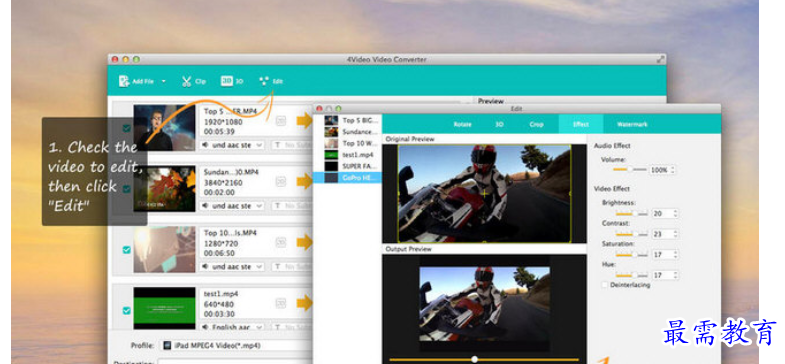Click the Top 5 video thumbnail in main list

pyautogui.click(x=164, y=128)
